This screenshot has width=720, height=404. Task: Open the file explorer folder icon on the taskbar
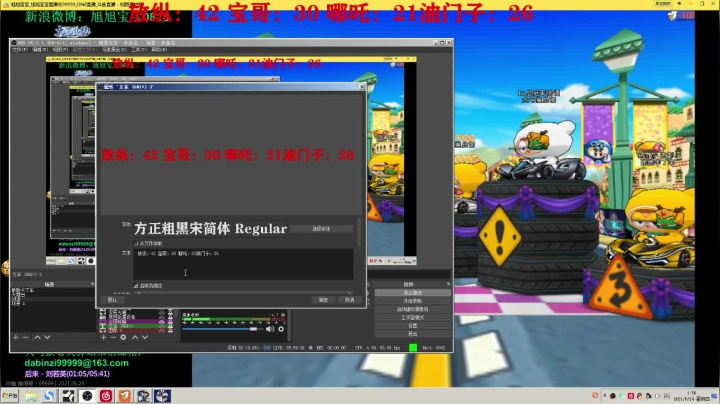tap(31, 396)
